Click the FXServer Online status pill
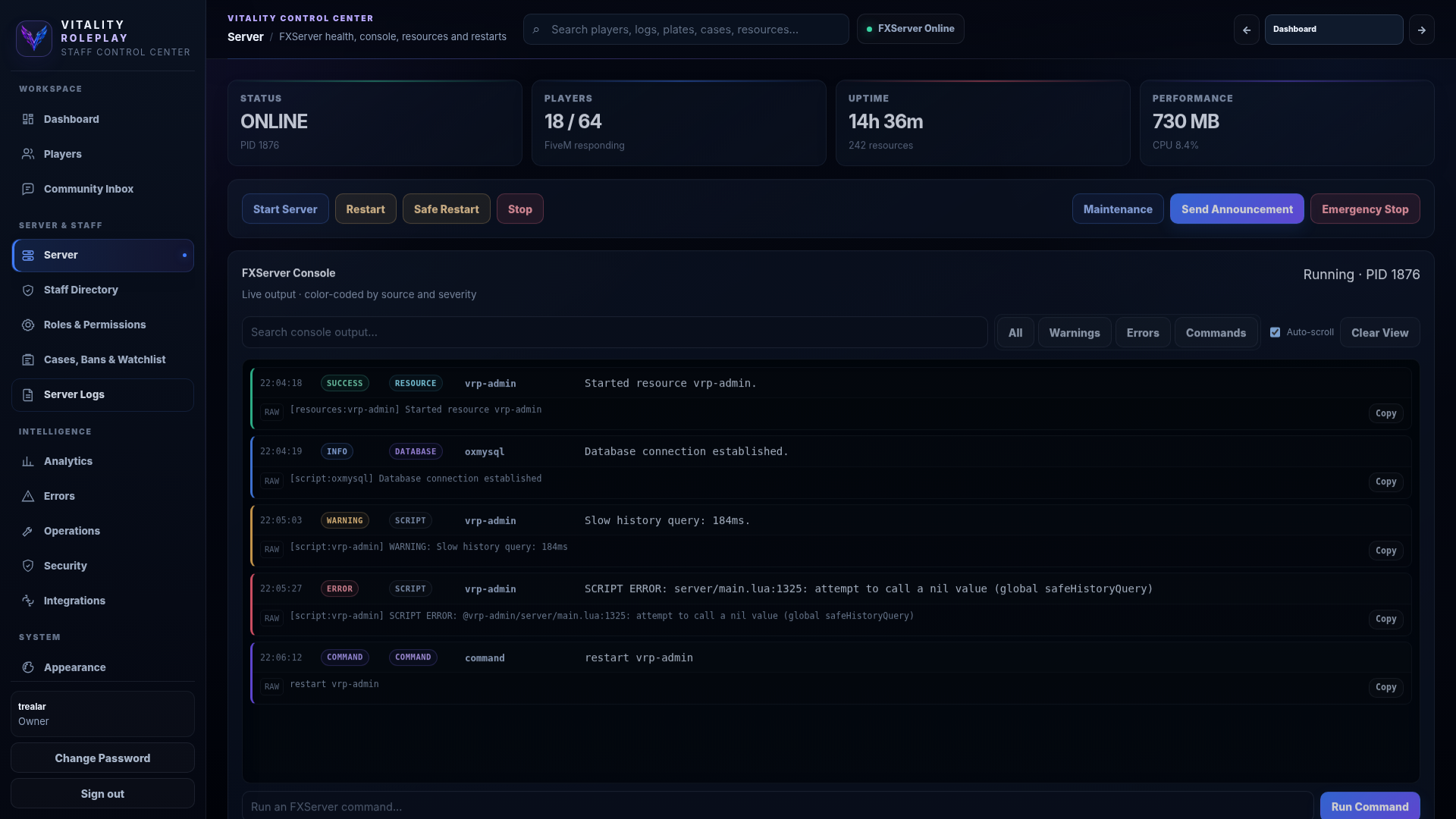Viewport: 1456px width, 819px height. tap(910, 29)
